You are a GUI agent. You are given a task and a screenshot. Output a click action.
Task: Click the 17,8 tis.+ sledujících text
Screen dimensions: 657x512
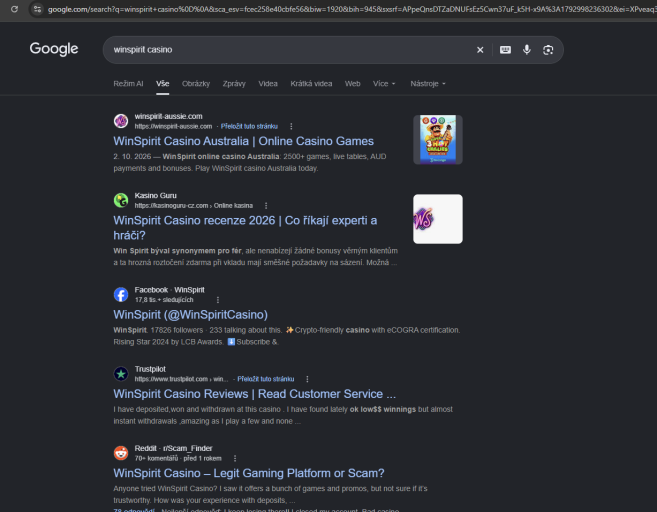pyautogui.click(x=164, y=300)
